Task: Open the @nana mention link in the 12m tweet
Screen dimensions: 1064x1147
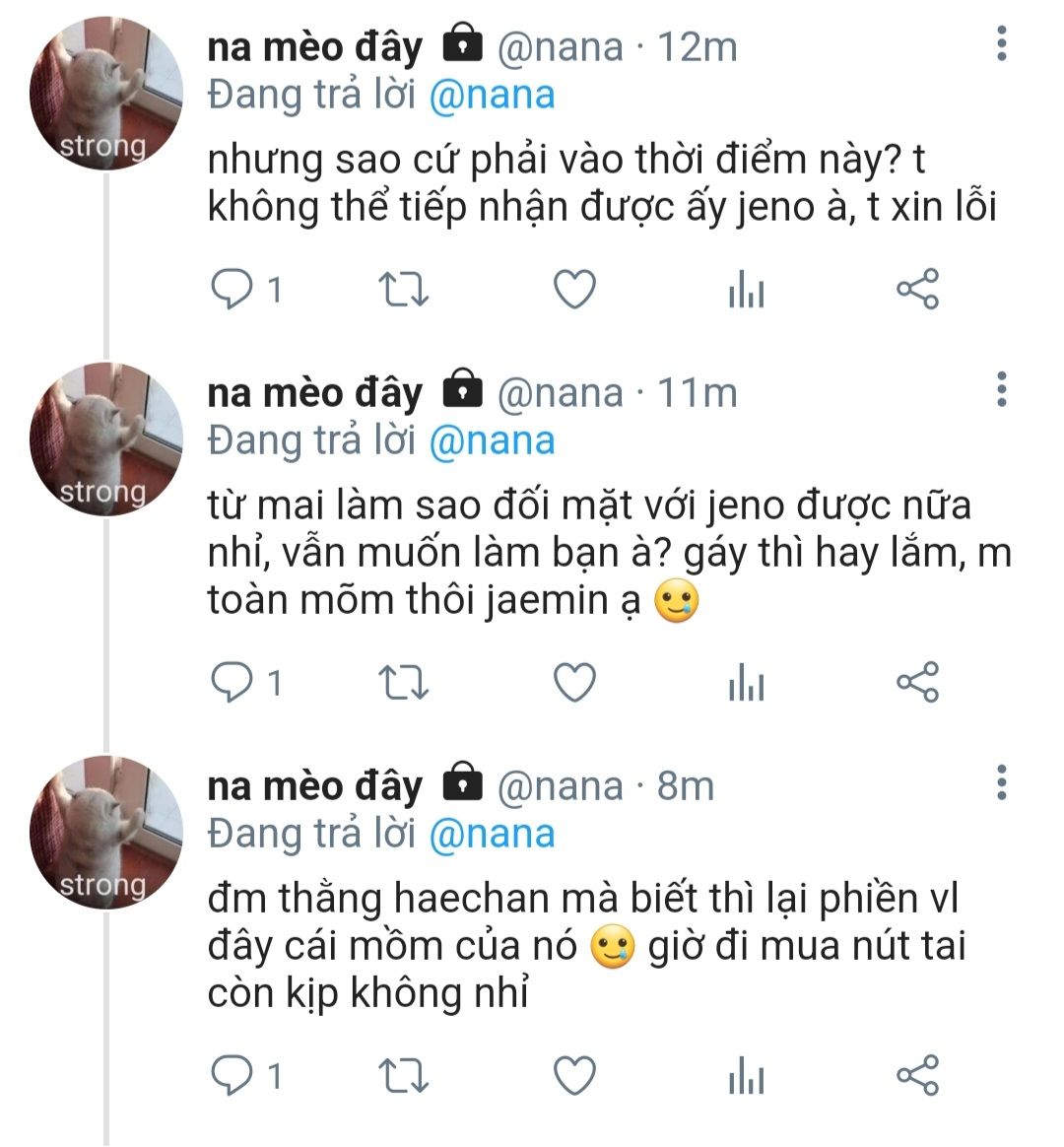Action: pyautogui.click(x=493, y=96)
